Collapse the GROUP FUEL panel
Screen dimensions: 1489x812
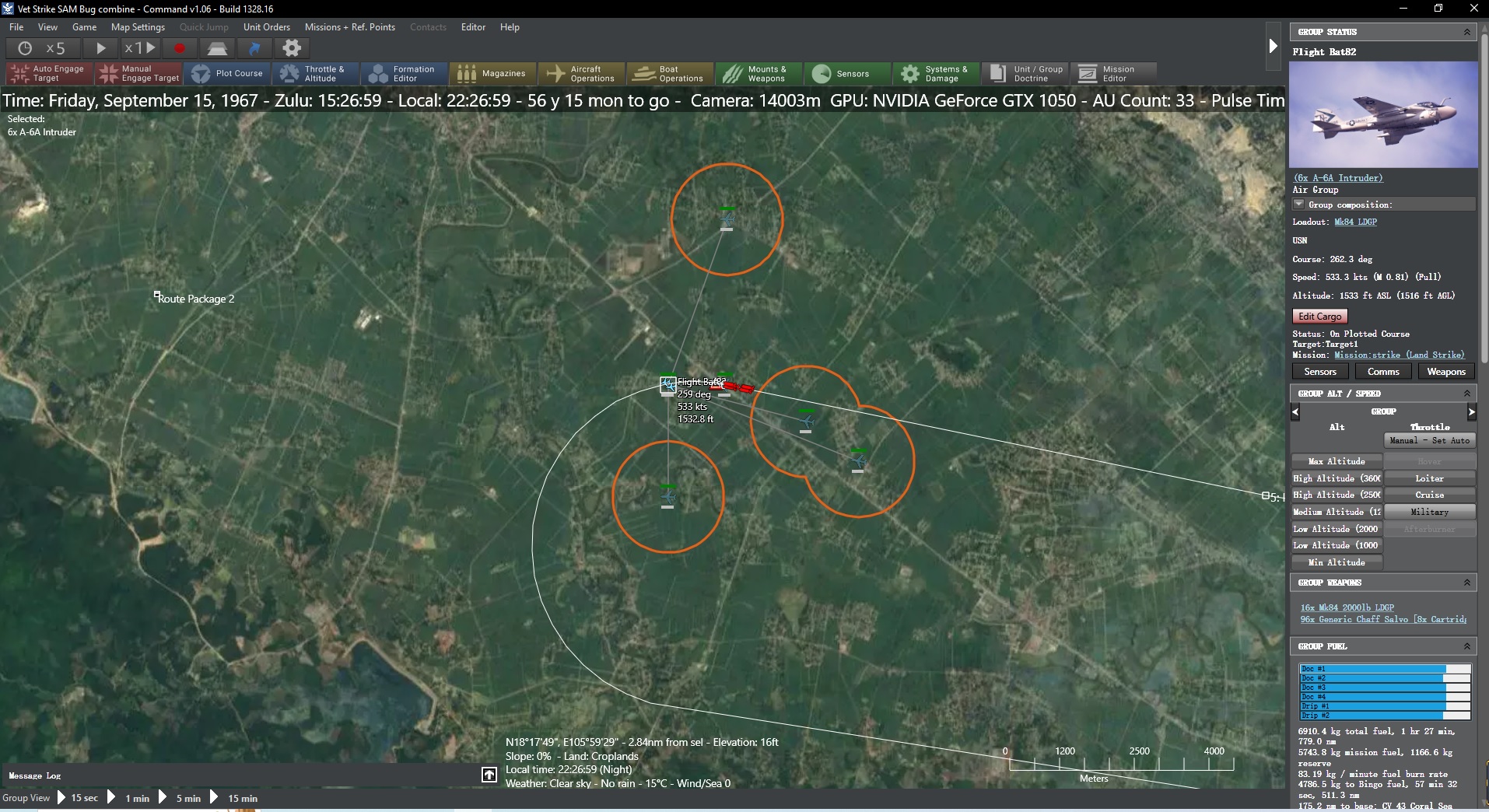point(1466,646)
